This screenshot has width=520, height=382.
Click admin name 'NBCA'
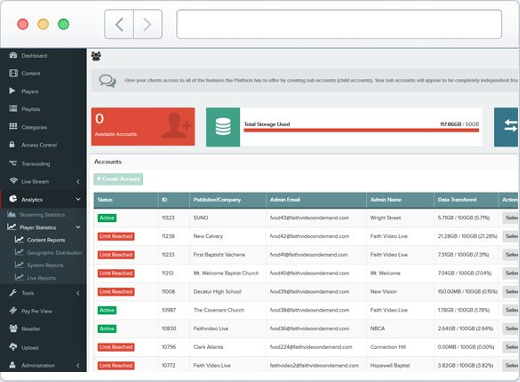(377, 328)
